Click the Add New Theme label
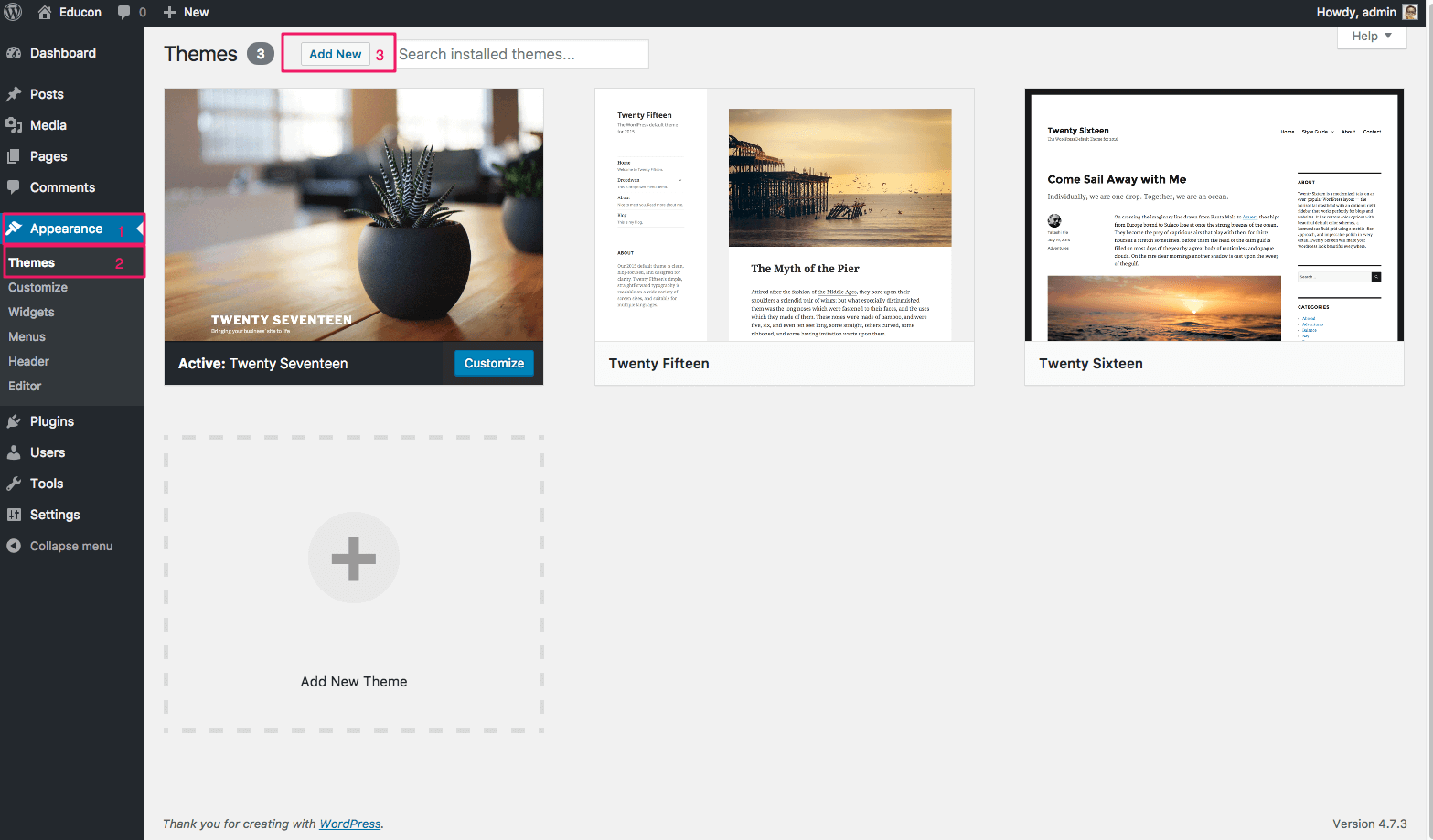Screen dimensions: 1433x840 click(x=354, y=681)
